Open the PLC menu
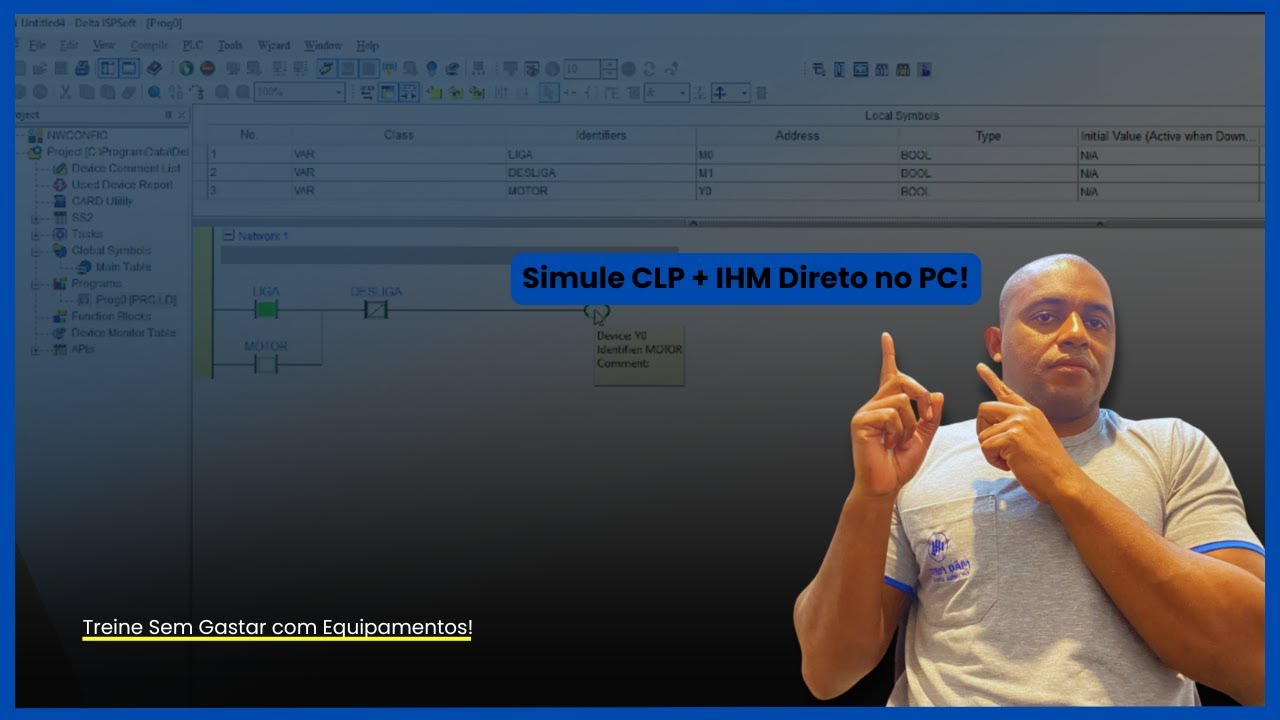This screenshot has height=720, width=1280. 192,45
